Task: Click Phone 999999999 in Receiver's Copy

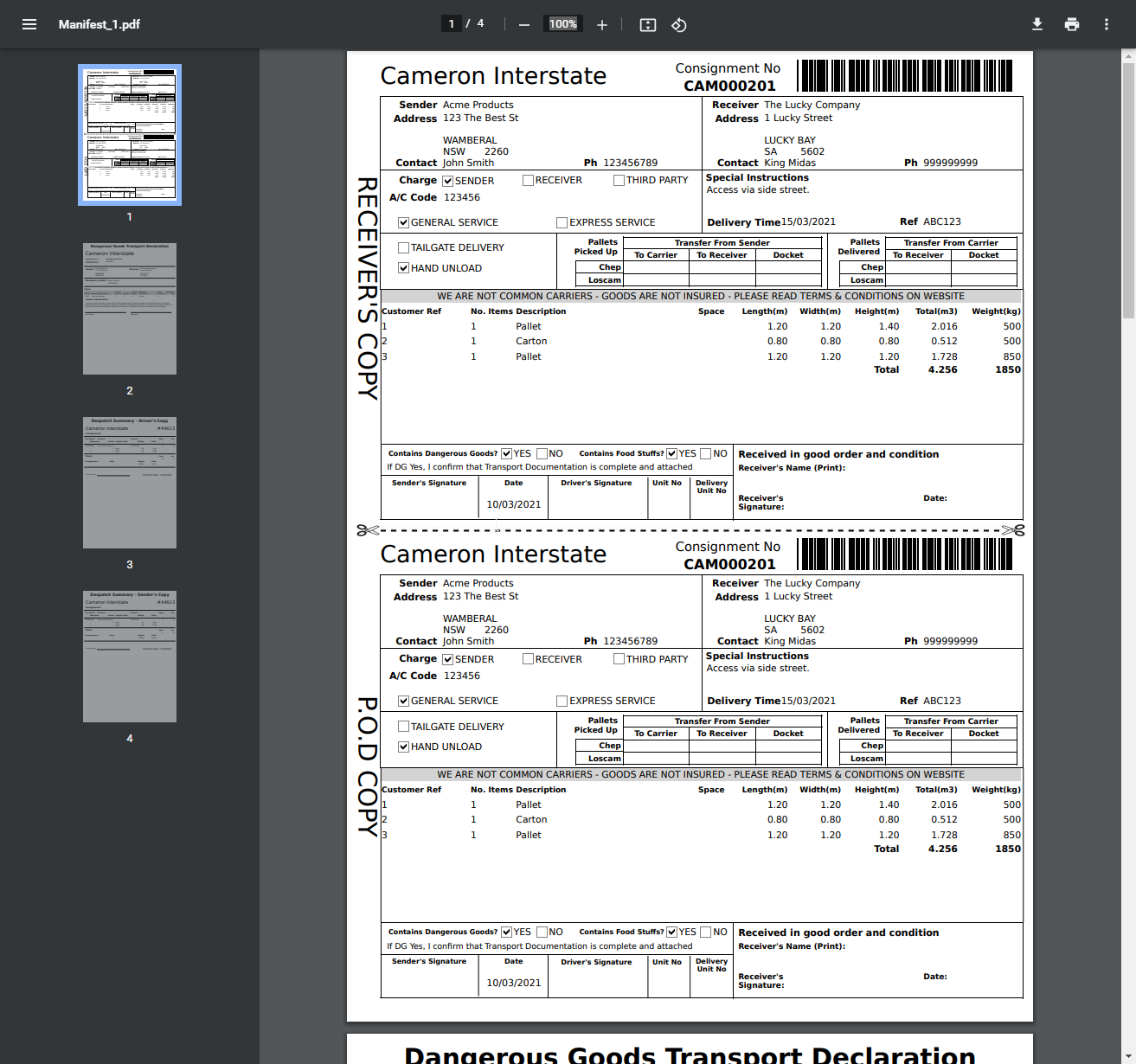Action: click(950, 163)
